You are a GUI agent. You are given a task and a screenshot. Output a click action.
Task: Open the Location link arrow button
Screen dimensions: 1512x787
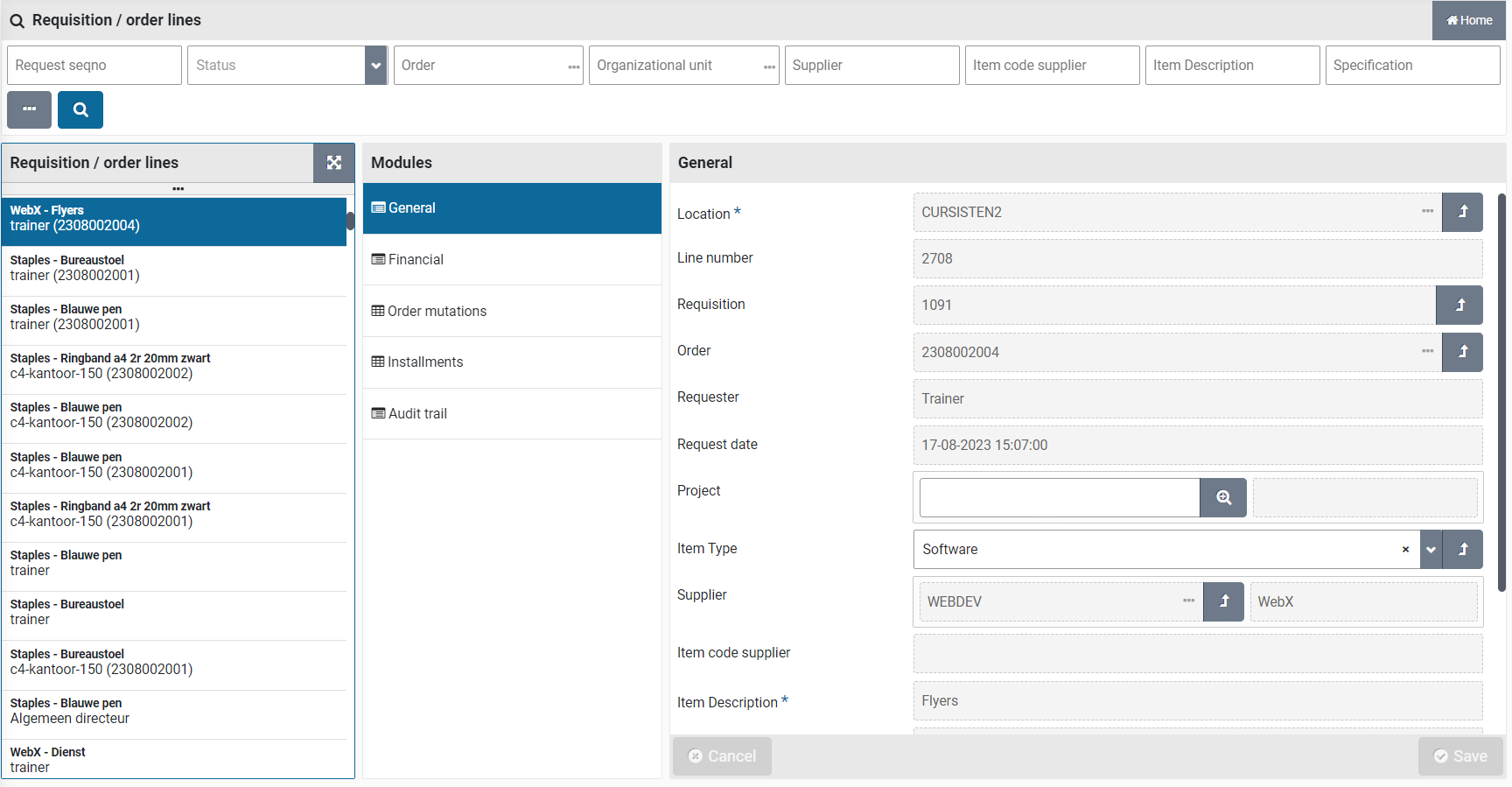[x=1462, y=213]
